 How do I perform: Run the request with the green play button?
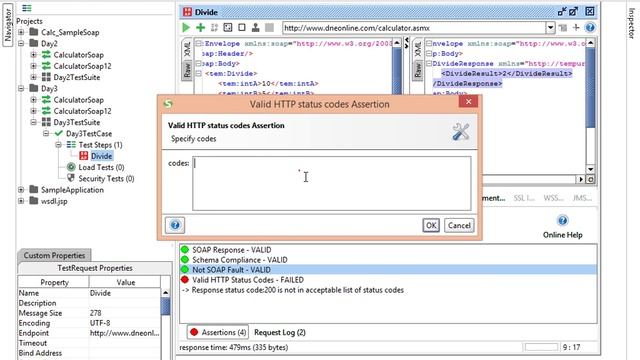(x=186, y=27)
